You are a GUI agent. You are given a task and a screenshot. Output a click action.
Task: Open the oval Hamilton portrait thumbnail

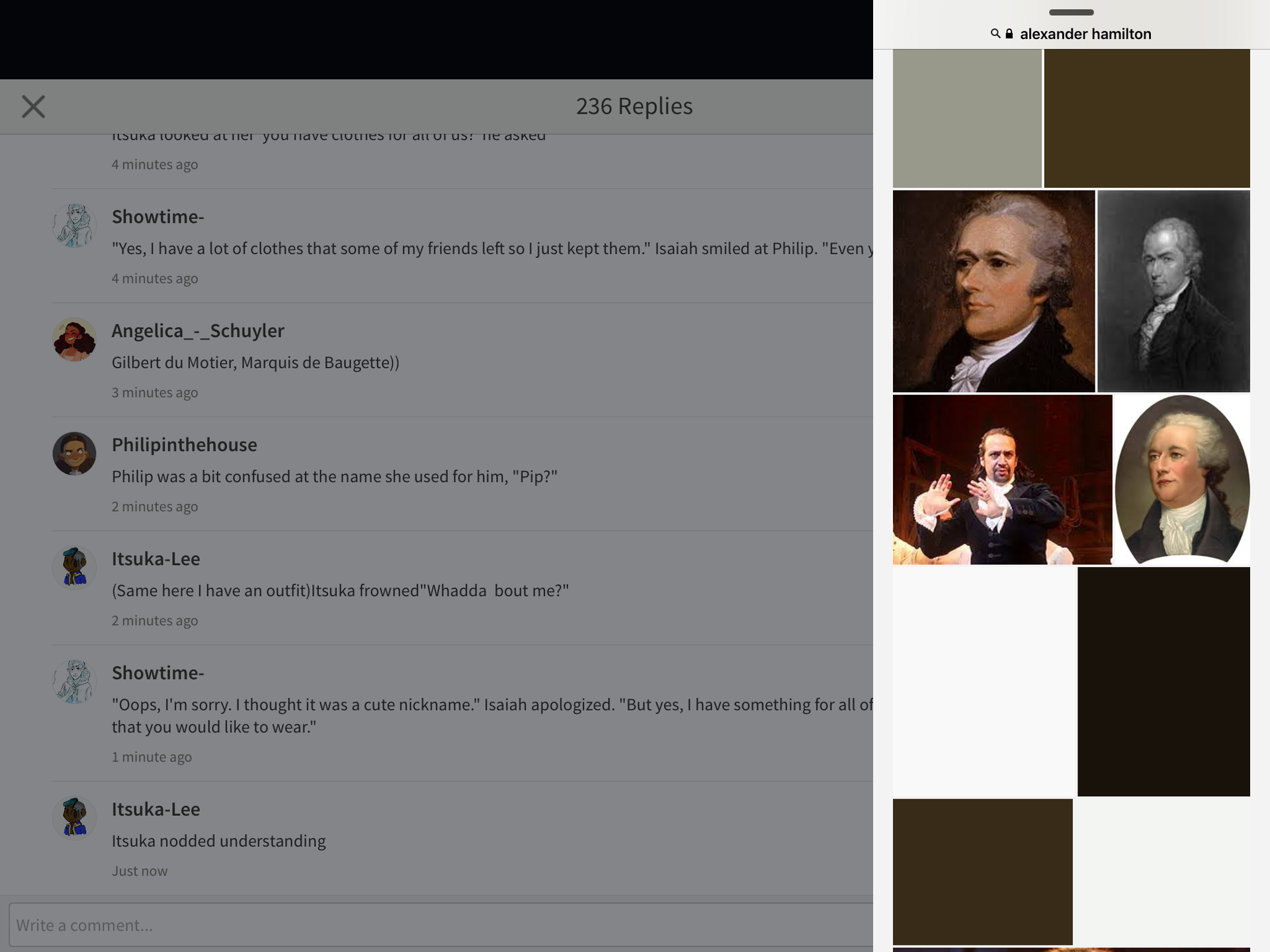[1183, 480]
